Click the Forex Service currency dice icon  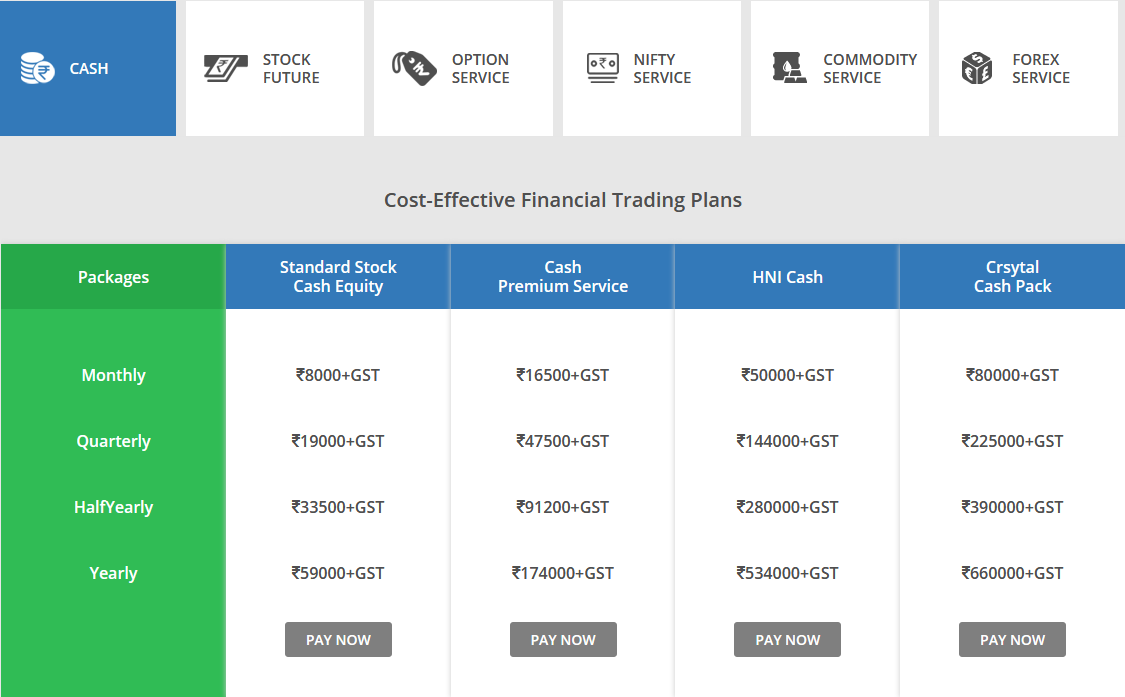pyautogui.click(x=977, y=69)
